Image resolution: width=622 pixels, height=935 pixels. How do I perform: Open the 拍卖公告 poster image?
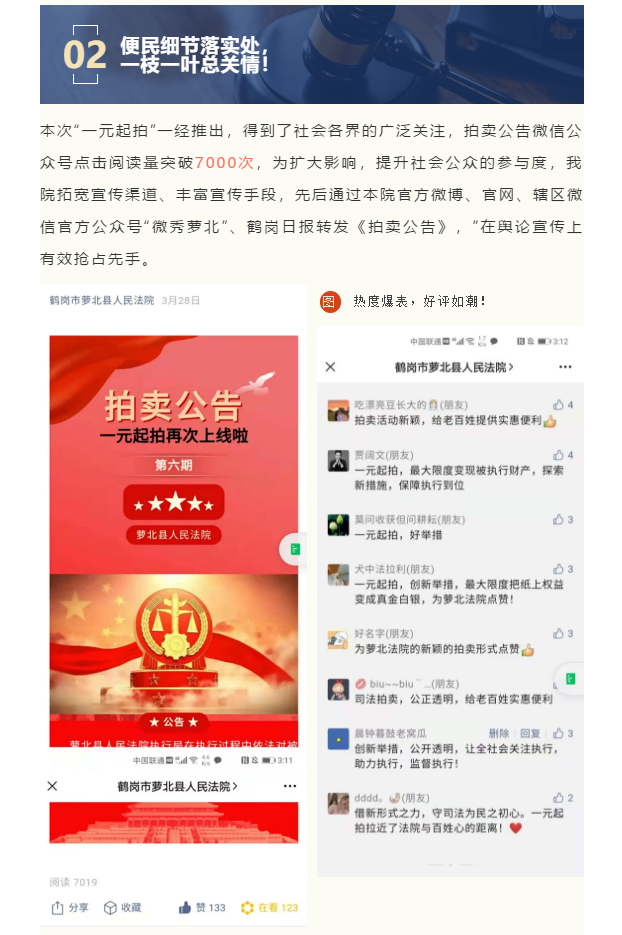[174, 541]
